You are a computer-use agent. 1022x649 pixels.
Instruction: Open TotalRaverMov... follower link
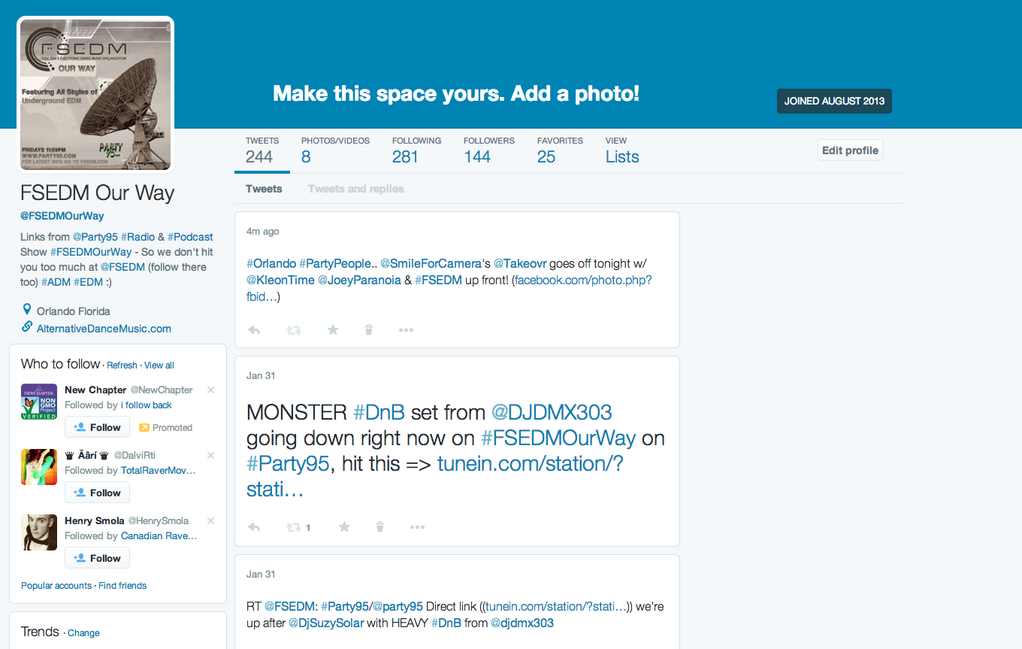point(158,470)
